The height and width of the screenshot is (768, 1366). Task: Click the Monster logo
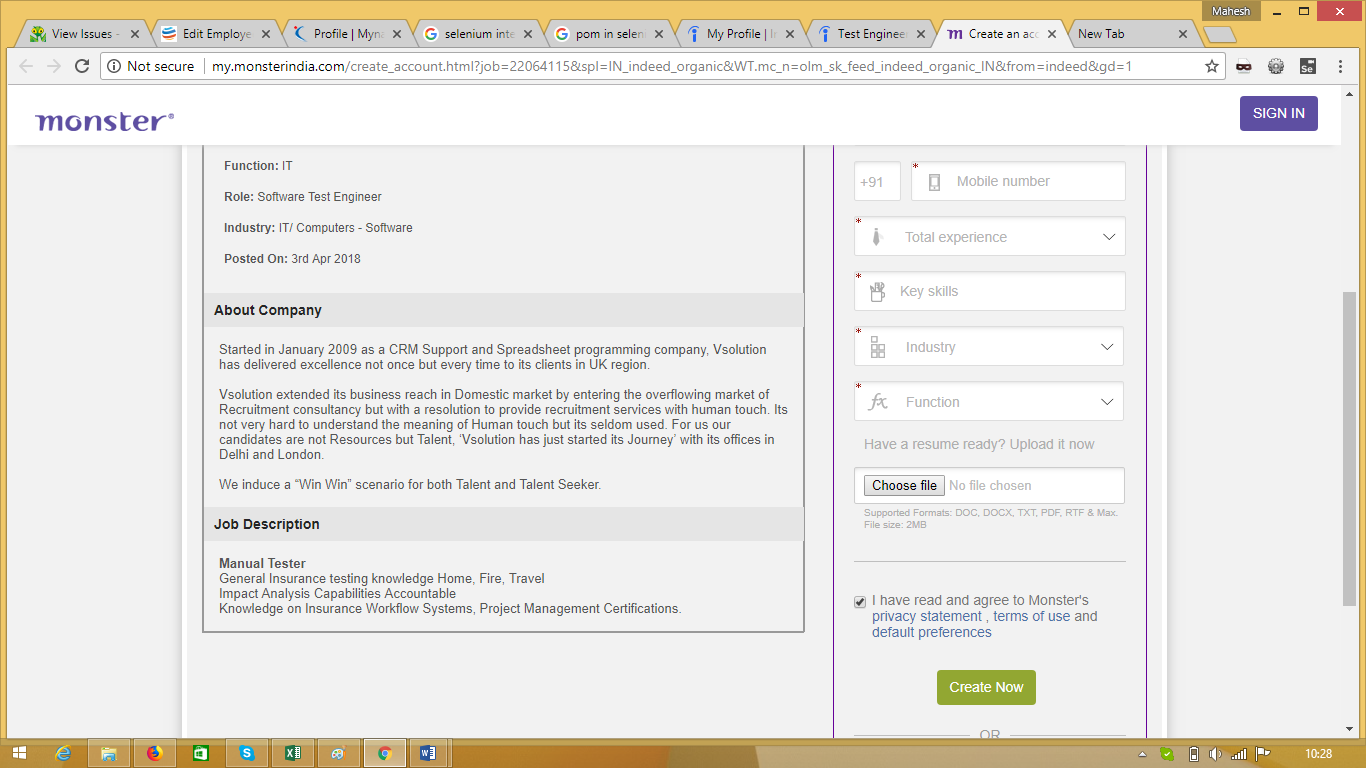click(x=104, y=121)
